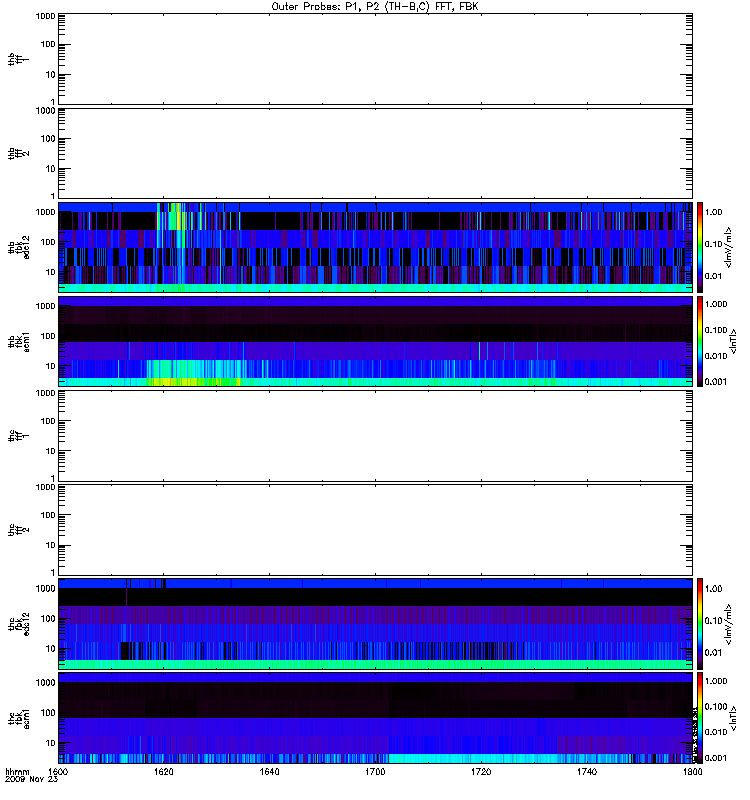
Task: Click the 1640 time axis label
Action: point(269,772)
